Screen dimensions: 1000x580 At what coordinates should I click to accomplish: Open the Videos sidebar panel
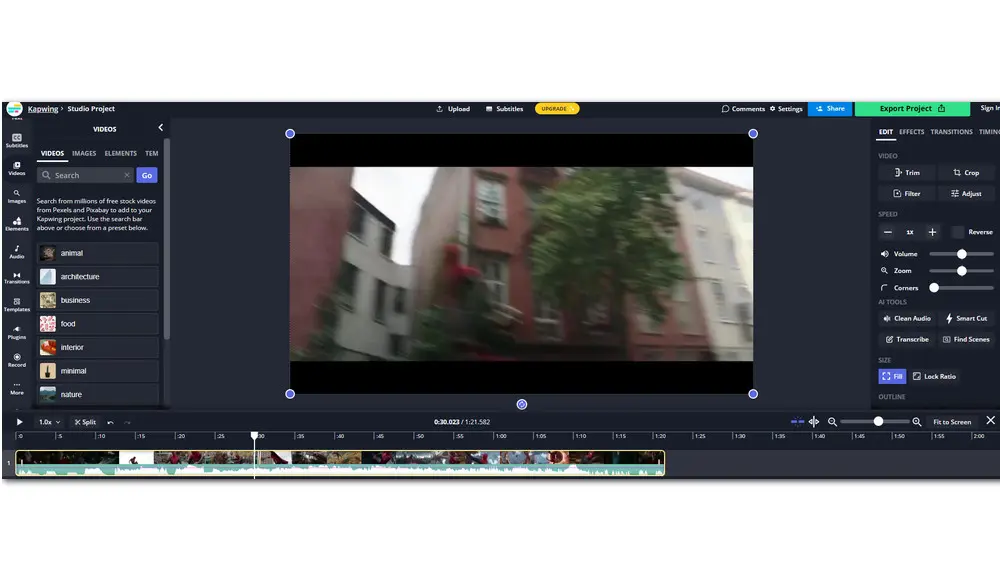17,168
